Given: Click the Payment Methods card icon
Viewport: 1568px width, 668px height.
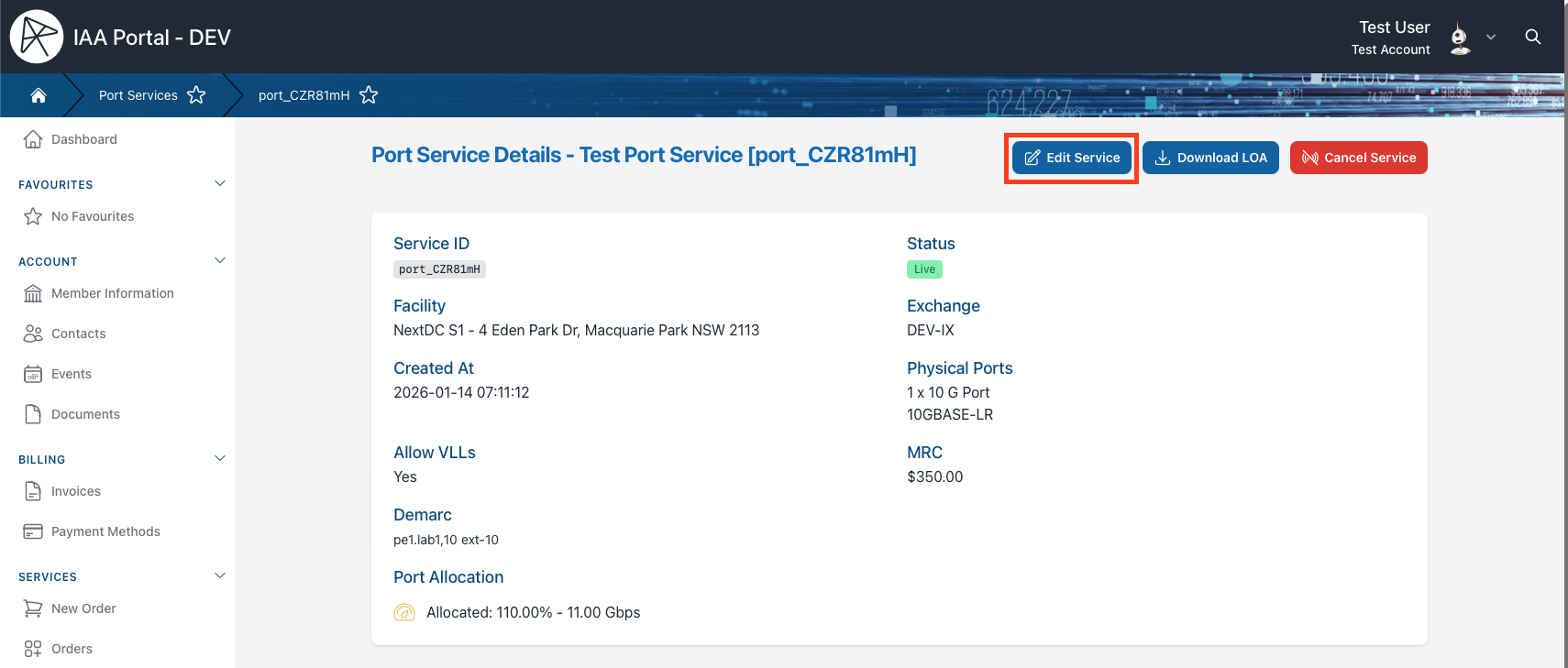Looking at the screenshot, I should pos(33,531).
